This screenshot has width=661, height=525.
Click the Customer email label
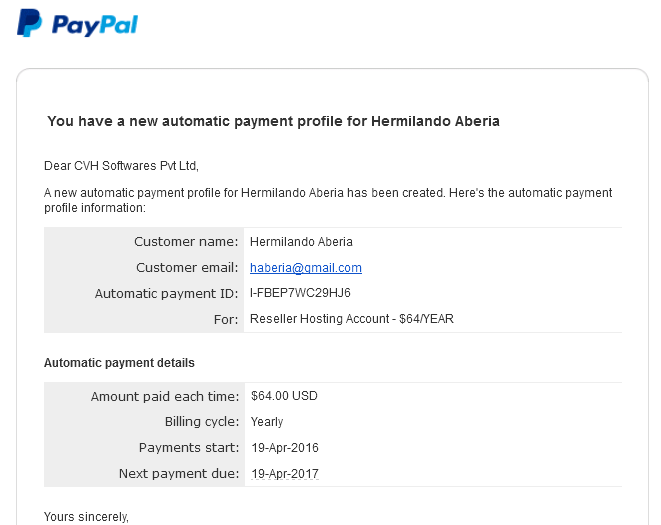[187, 267]
